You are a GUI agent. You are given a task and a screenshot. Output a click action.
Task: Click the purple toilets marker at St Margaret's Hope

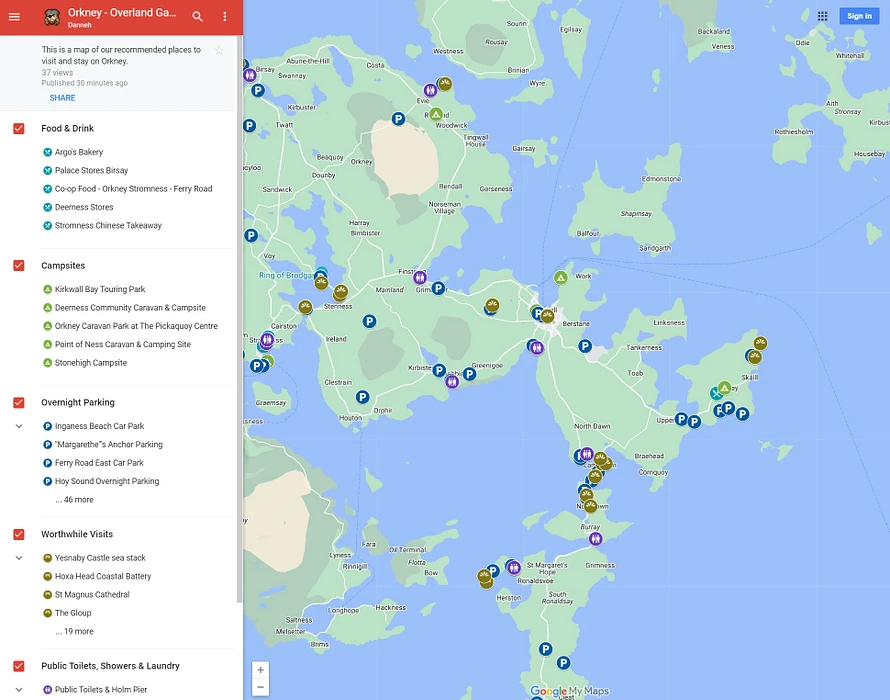click(514, 567)
